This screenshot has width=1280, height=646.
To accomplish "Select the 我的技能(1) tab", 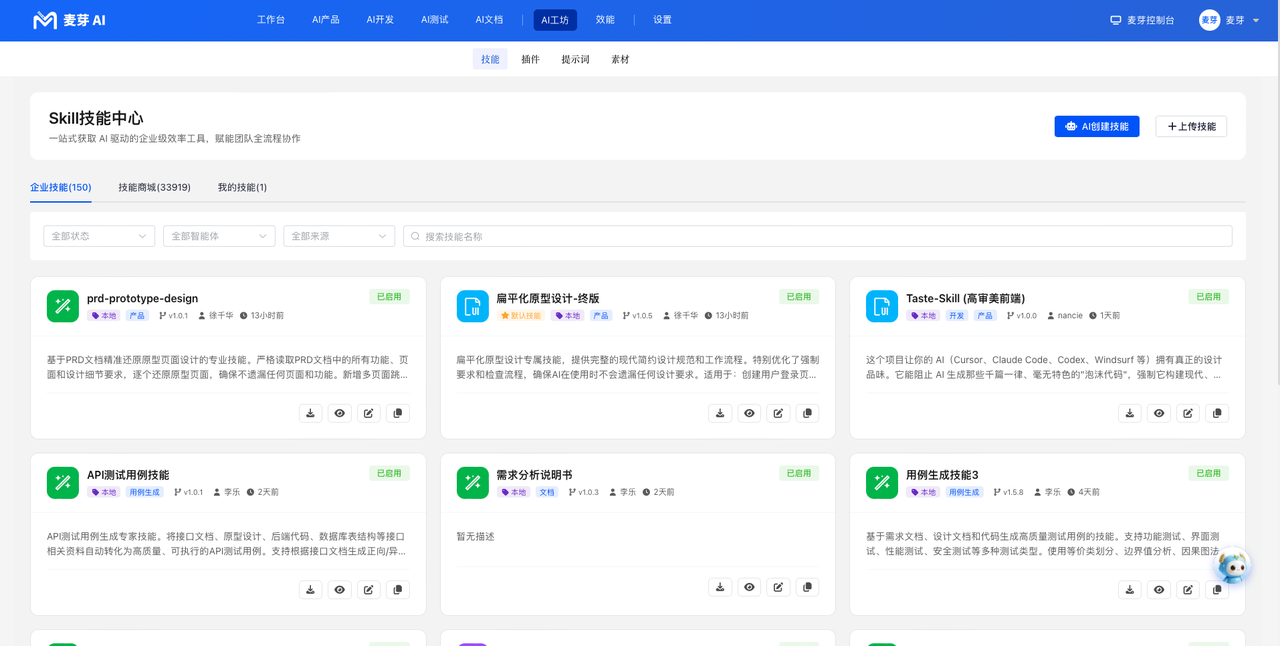I will [242, 187].
